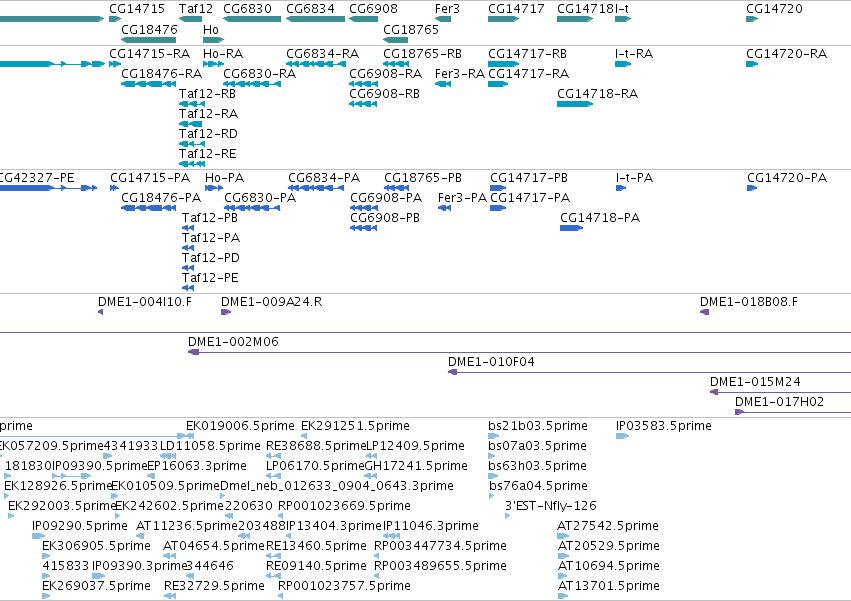
Task: Click protein CG14718-PA
Action: 600,218
